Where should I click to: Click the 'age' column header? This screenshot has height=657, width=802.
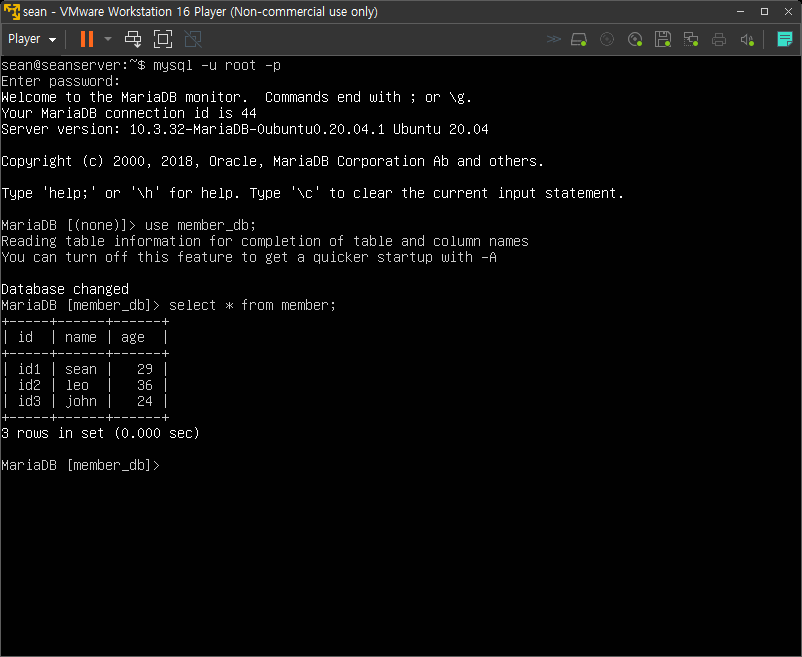pos(133,338)
